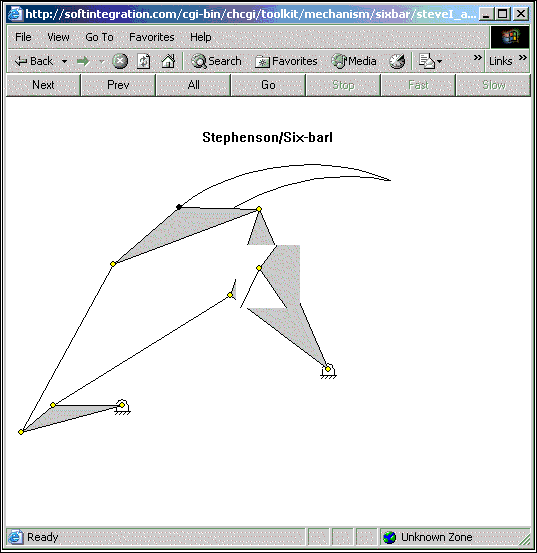Go to the Home page icon
The image size is (537, 553).
(x=168, y=61)
